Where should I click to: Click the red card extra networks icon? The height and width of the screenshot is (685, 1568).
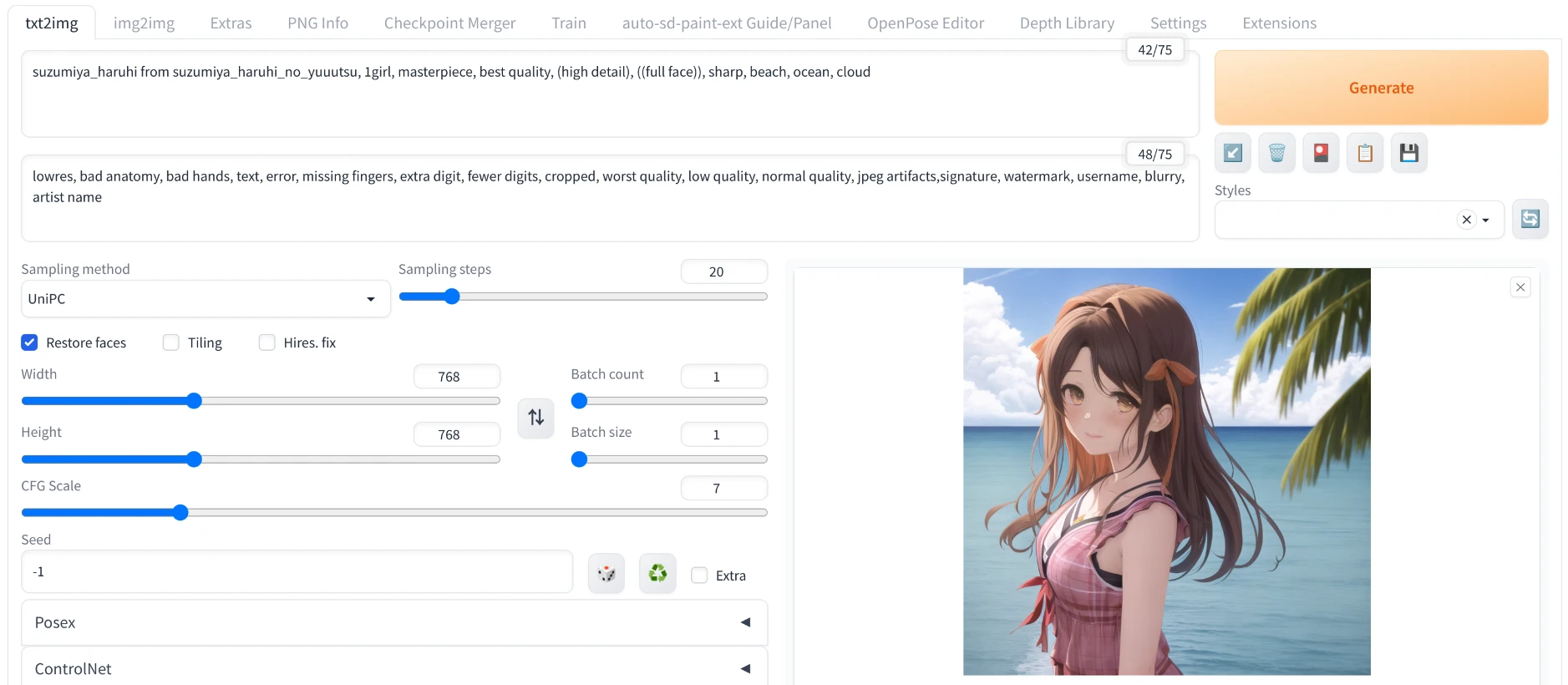[1321, 153]
